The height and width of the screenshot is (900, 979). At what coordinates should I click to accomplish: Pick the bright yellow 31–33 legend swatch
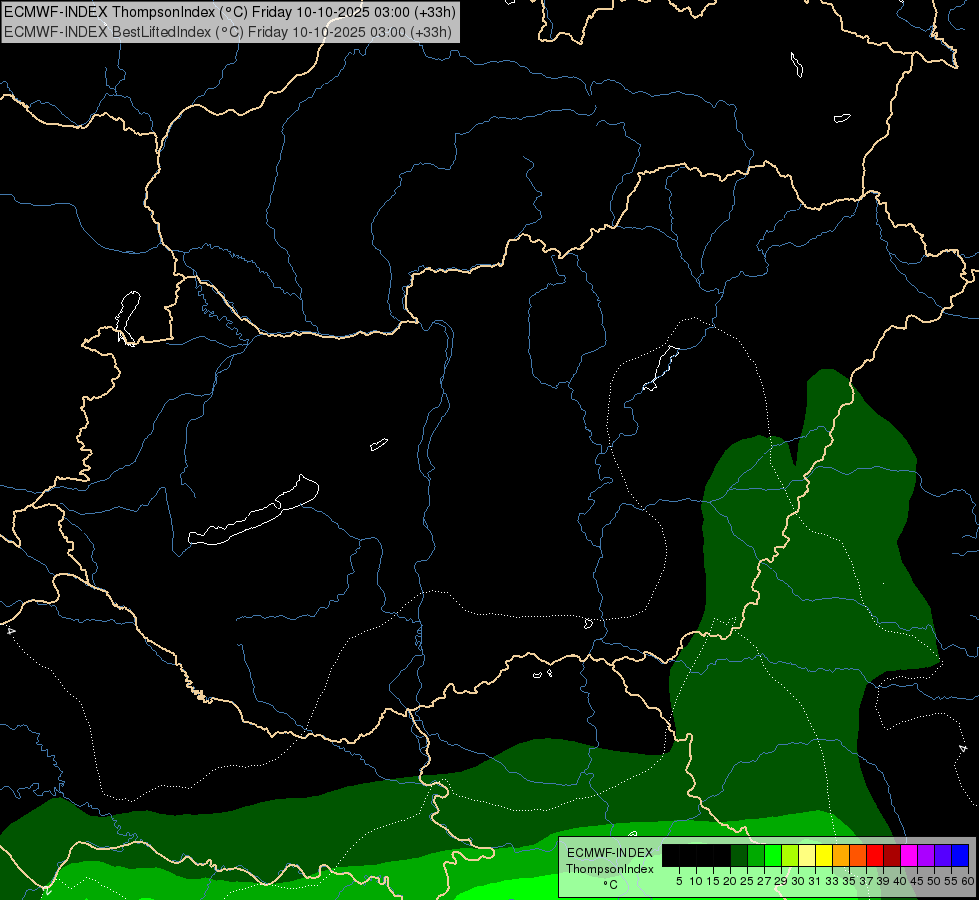coord(824,855)
